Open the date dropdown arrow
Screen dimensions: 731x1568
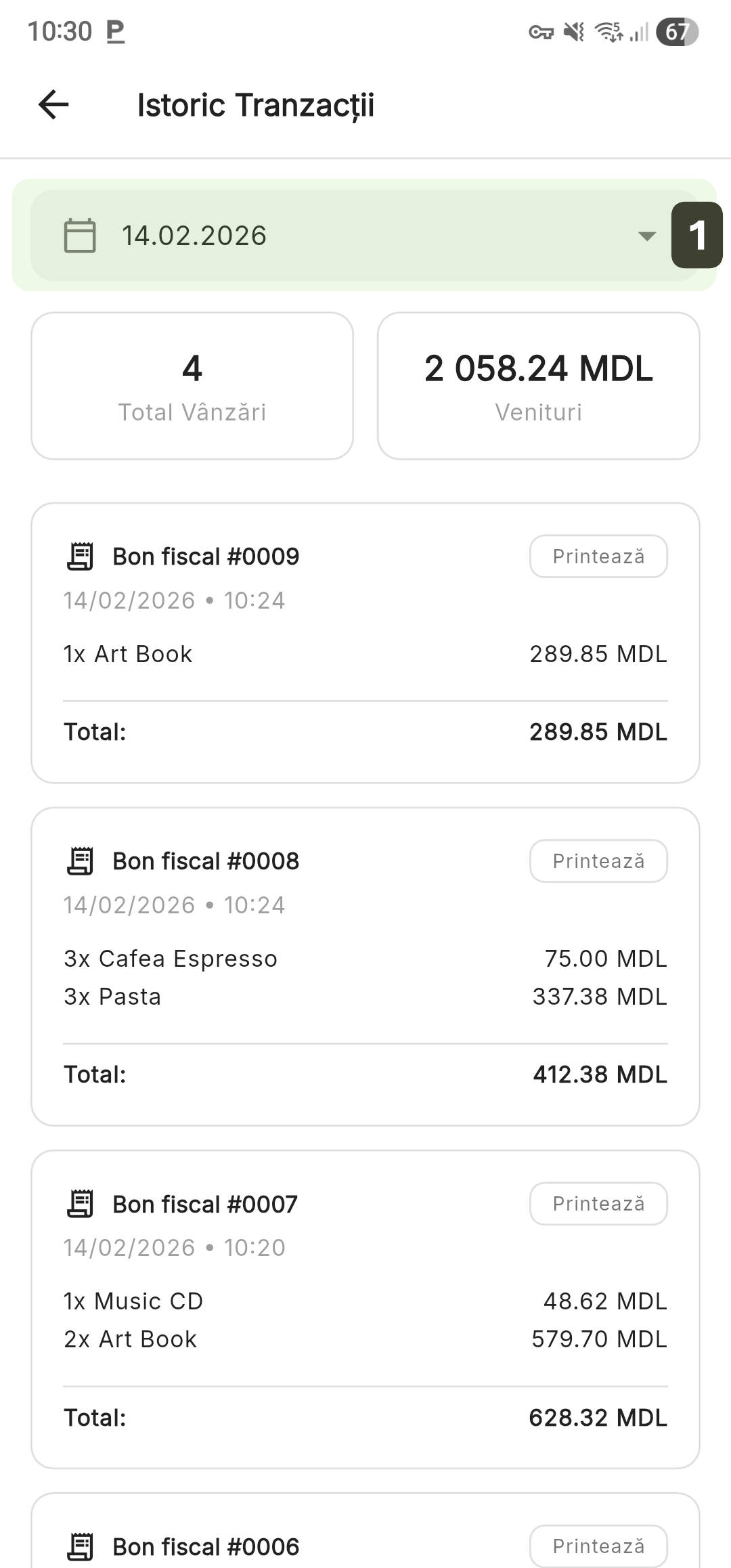pos(647,236)
